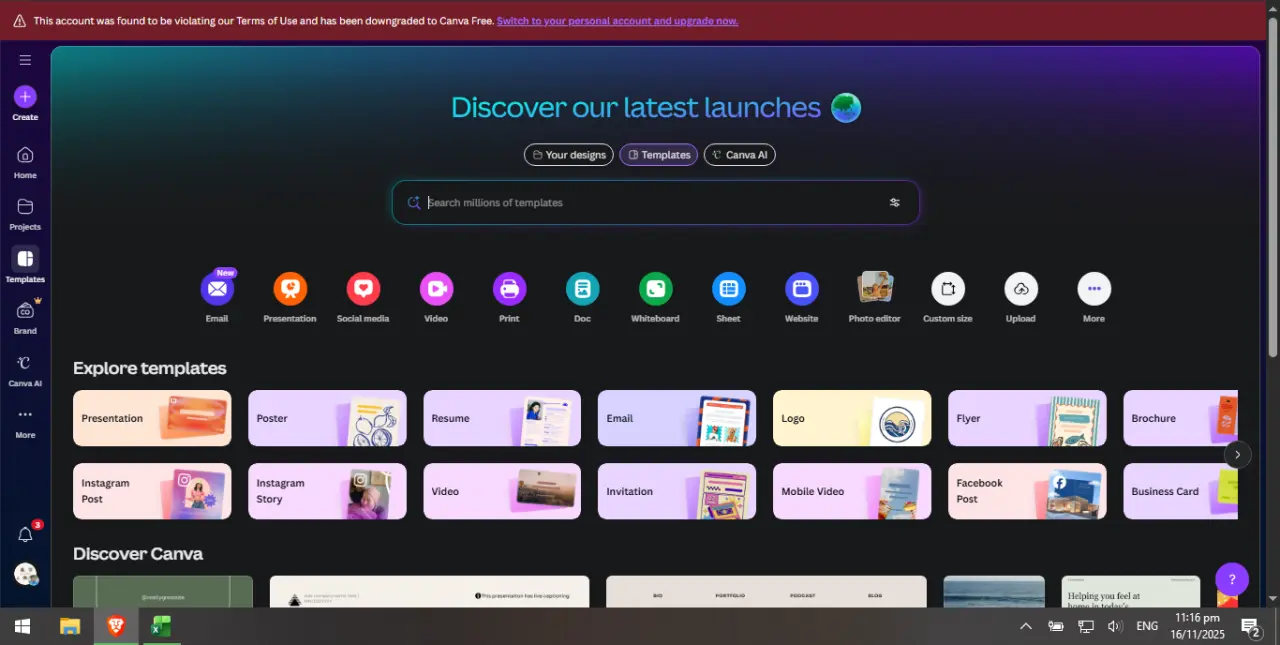Open Projects folder in sidebar
Screen dimensions: 1280x645
(25, 214)
